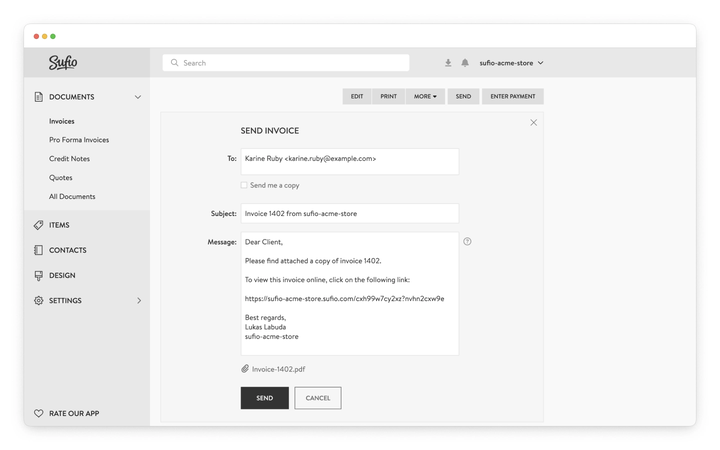This screenshot has height=450, width=720.
Task: Click the Items tag icon
Action: 39,225
